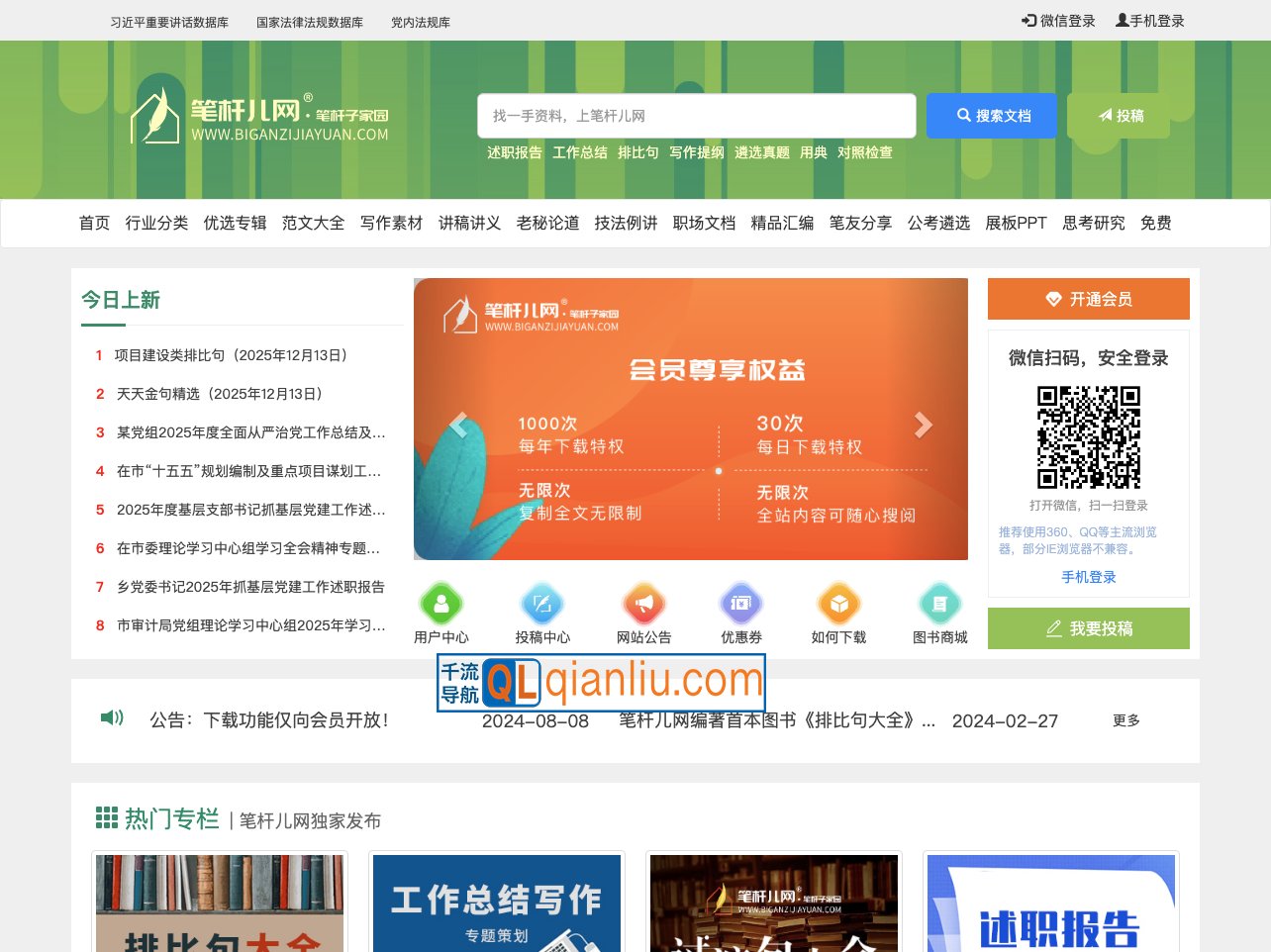Go back using the carousel left arrow
Viewport: 1271px width, 952px height.
(x=458, y=424)
